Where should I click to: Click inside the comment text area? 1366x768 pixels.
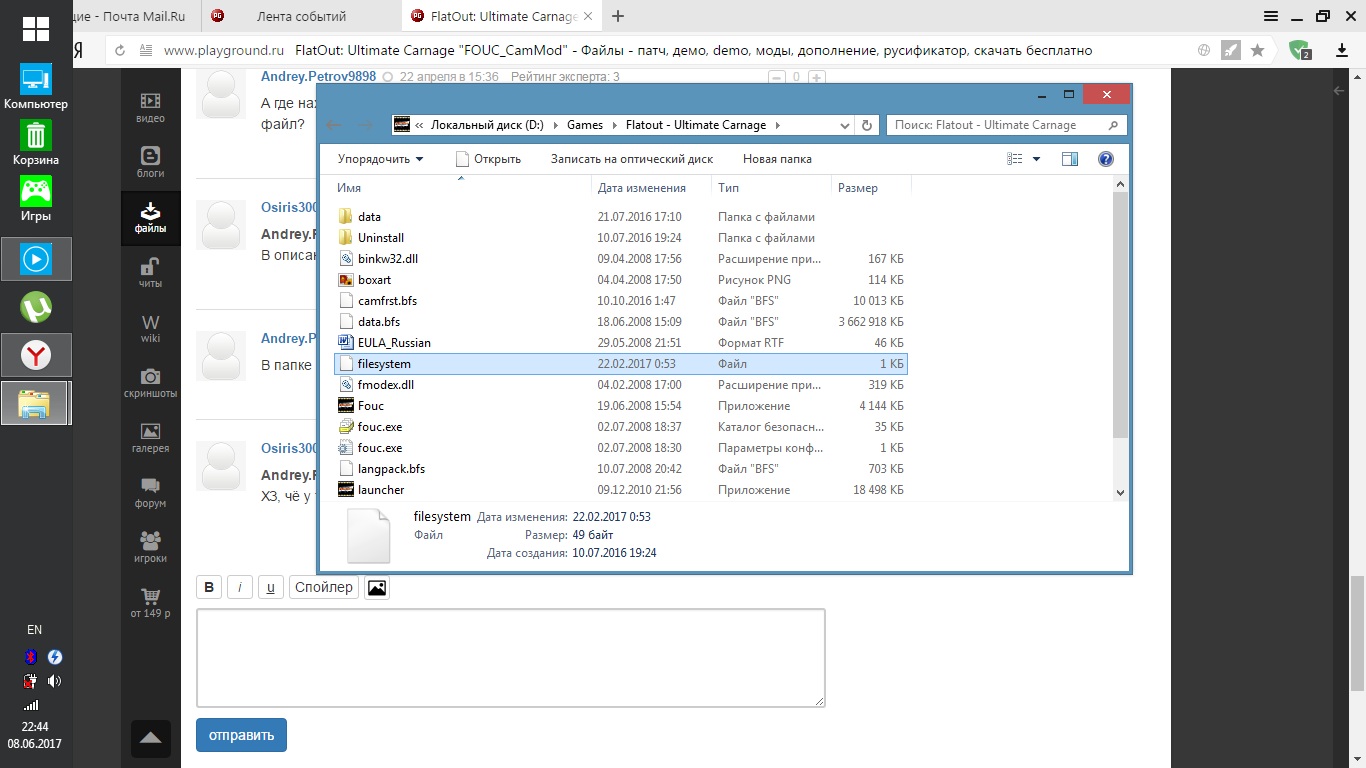[510, 657]
